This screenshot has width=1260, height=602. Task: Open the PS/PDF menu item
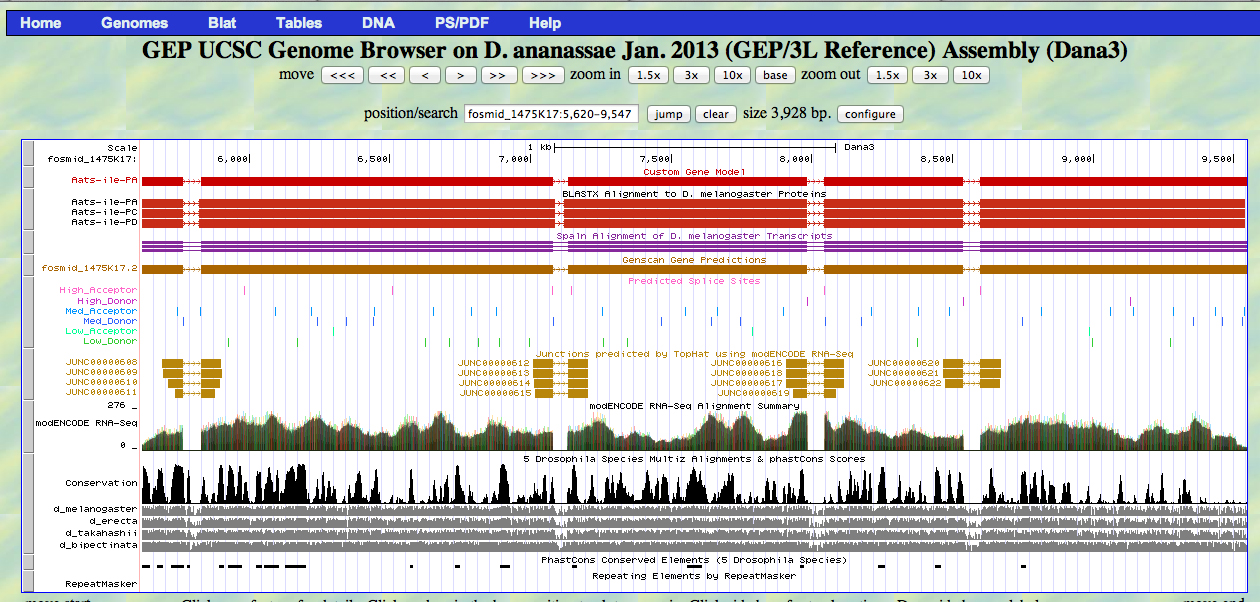coord(462,23)
